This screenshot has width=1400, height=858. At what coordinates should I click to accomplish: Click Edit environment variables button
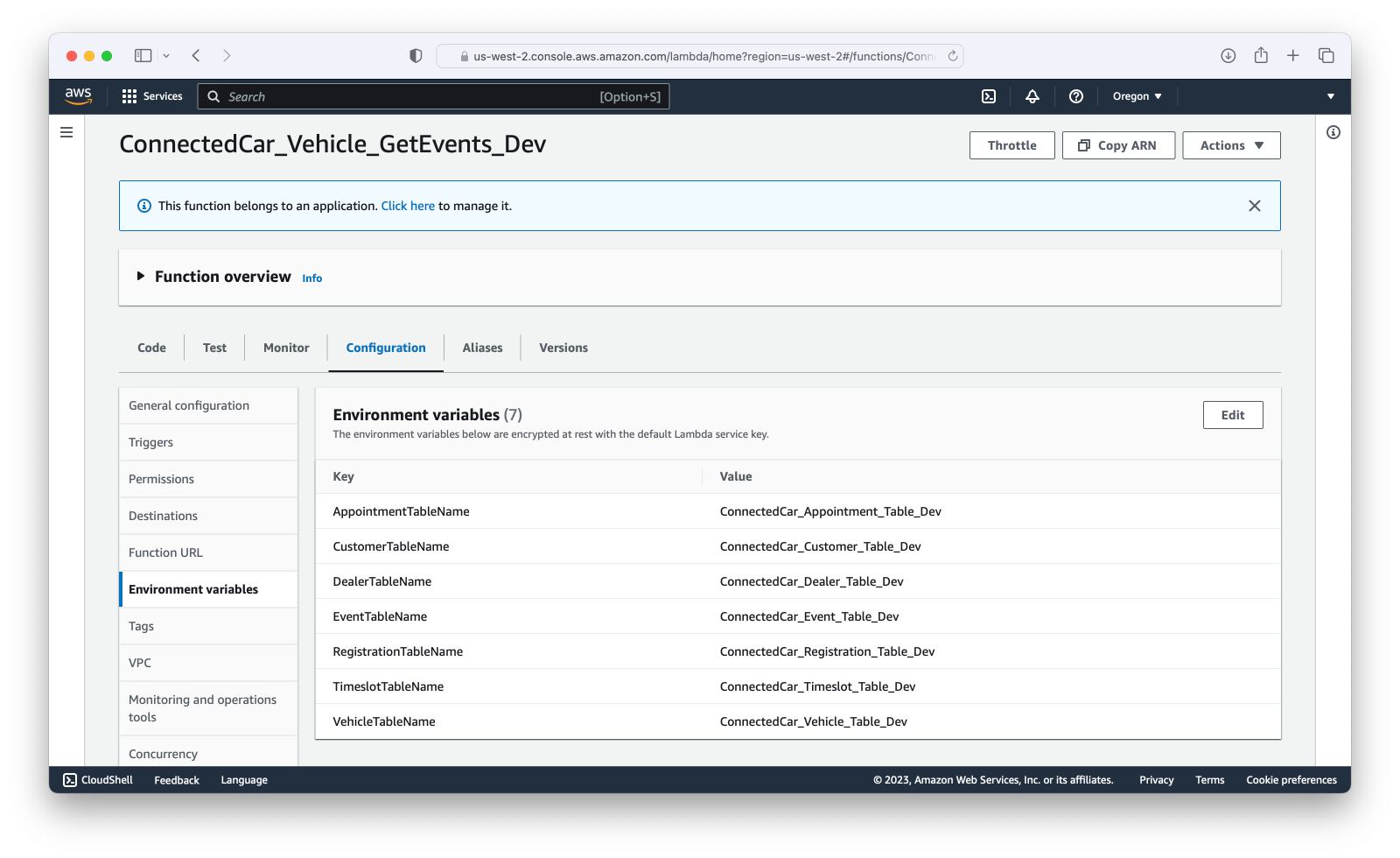coord(1233,415)
